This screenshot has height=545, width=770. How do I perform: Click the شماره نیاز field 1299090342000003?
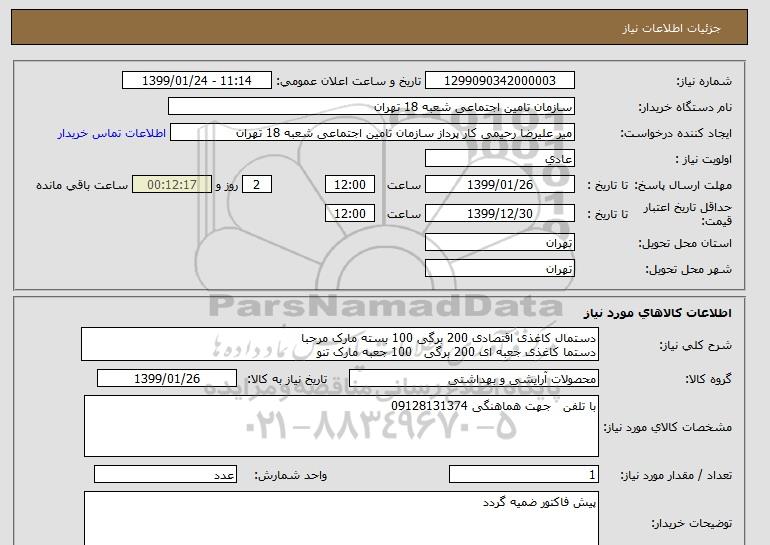coord(499,81)
